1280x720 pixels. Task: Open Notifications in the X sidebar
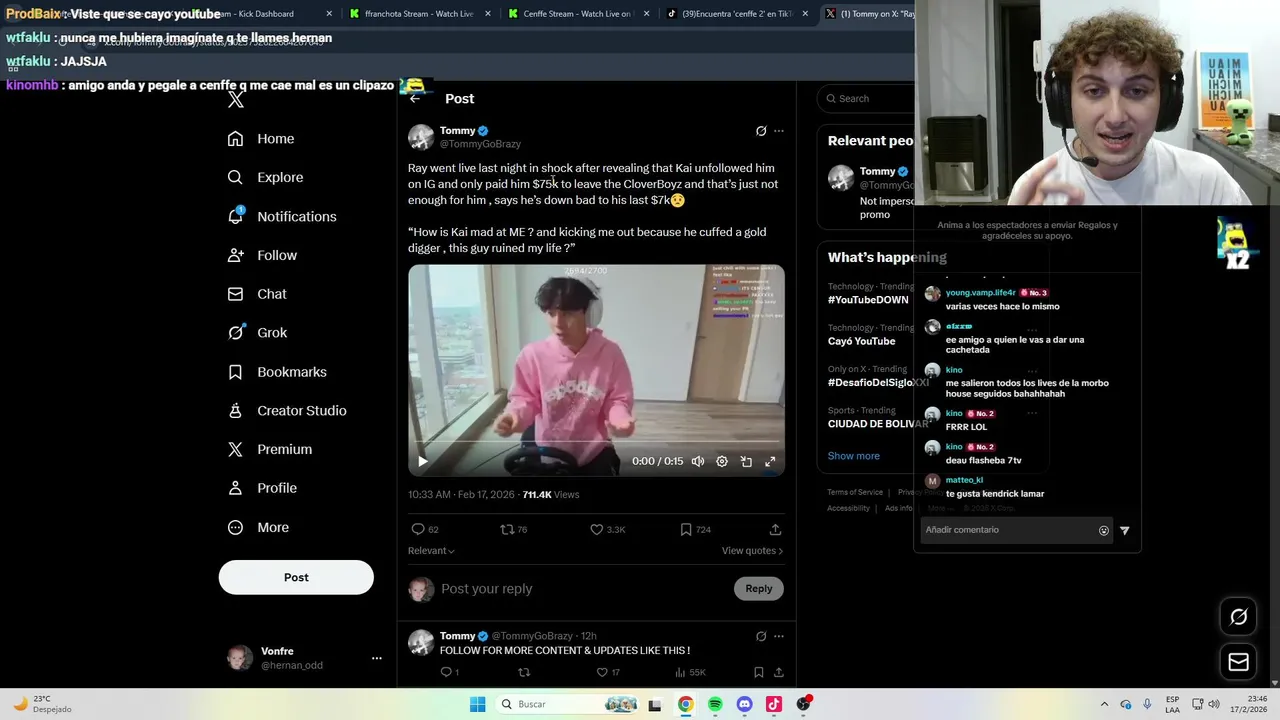click(282, 216)
